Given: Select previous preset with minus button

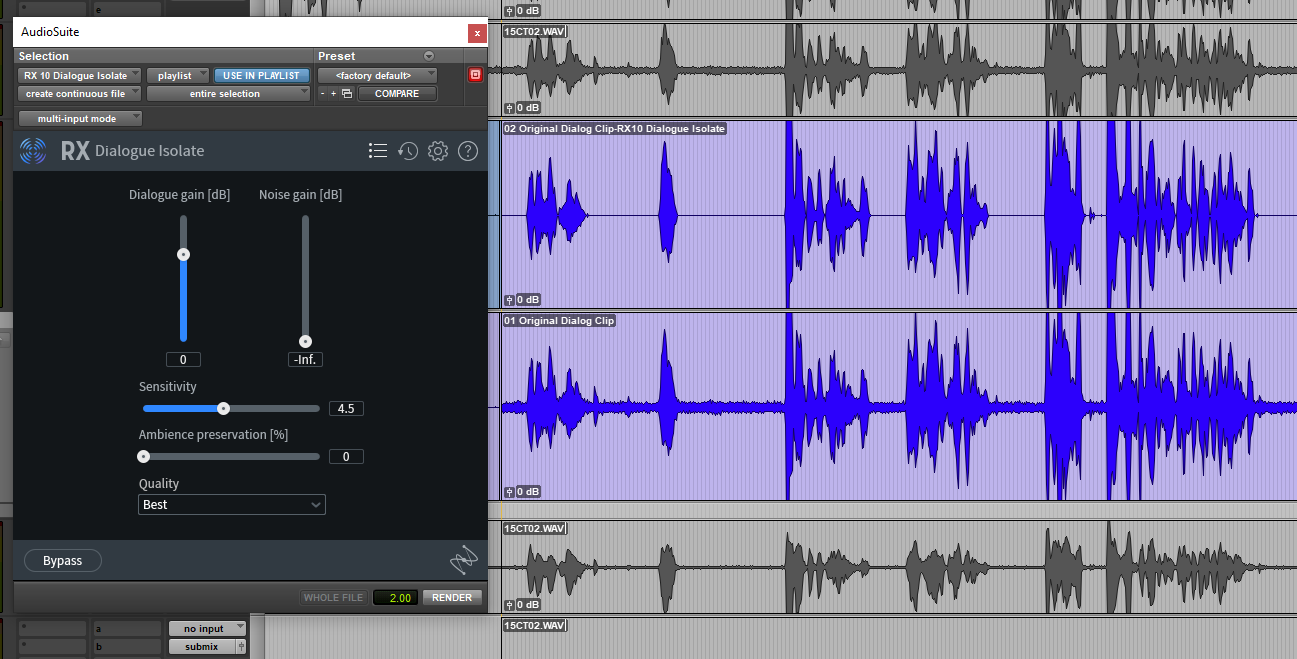Looking at the screenshot, I should pos(322,94).
